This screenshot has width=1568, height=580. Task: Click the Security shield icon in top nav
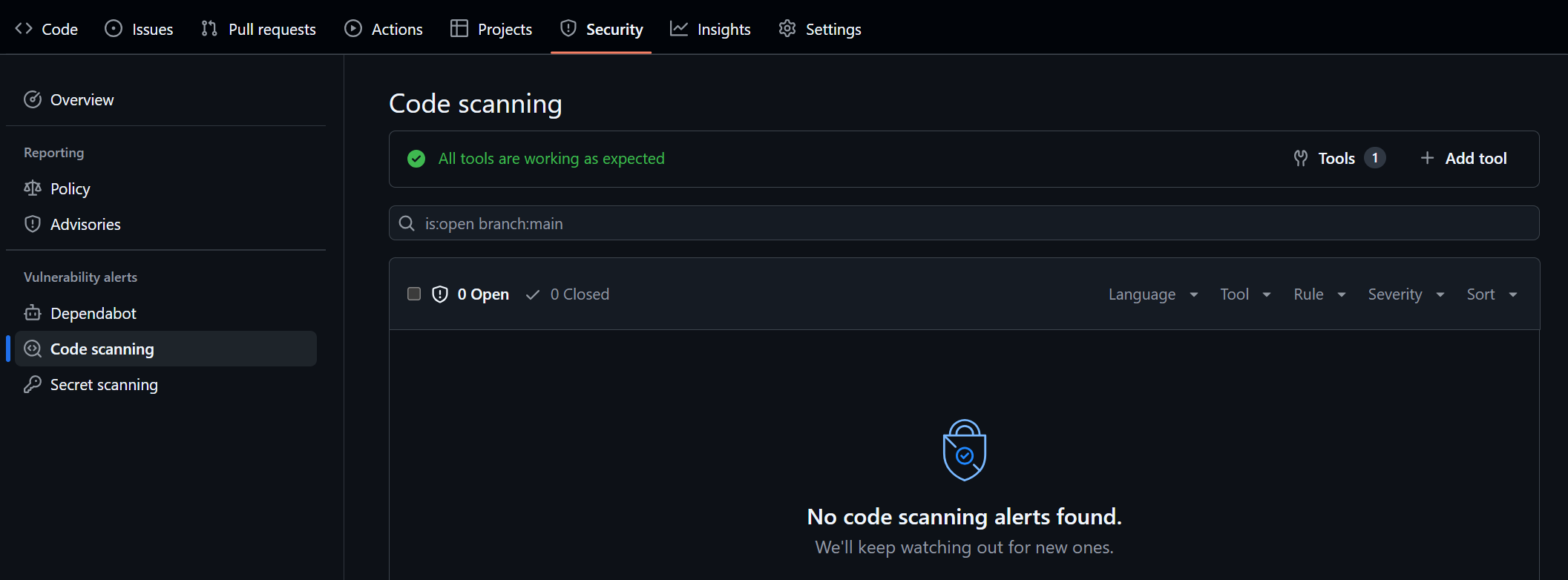tap(568, 29)
